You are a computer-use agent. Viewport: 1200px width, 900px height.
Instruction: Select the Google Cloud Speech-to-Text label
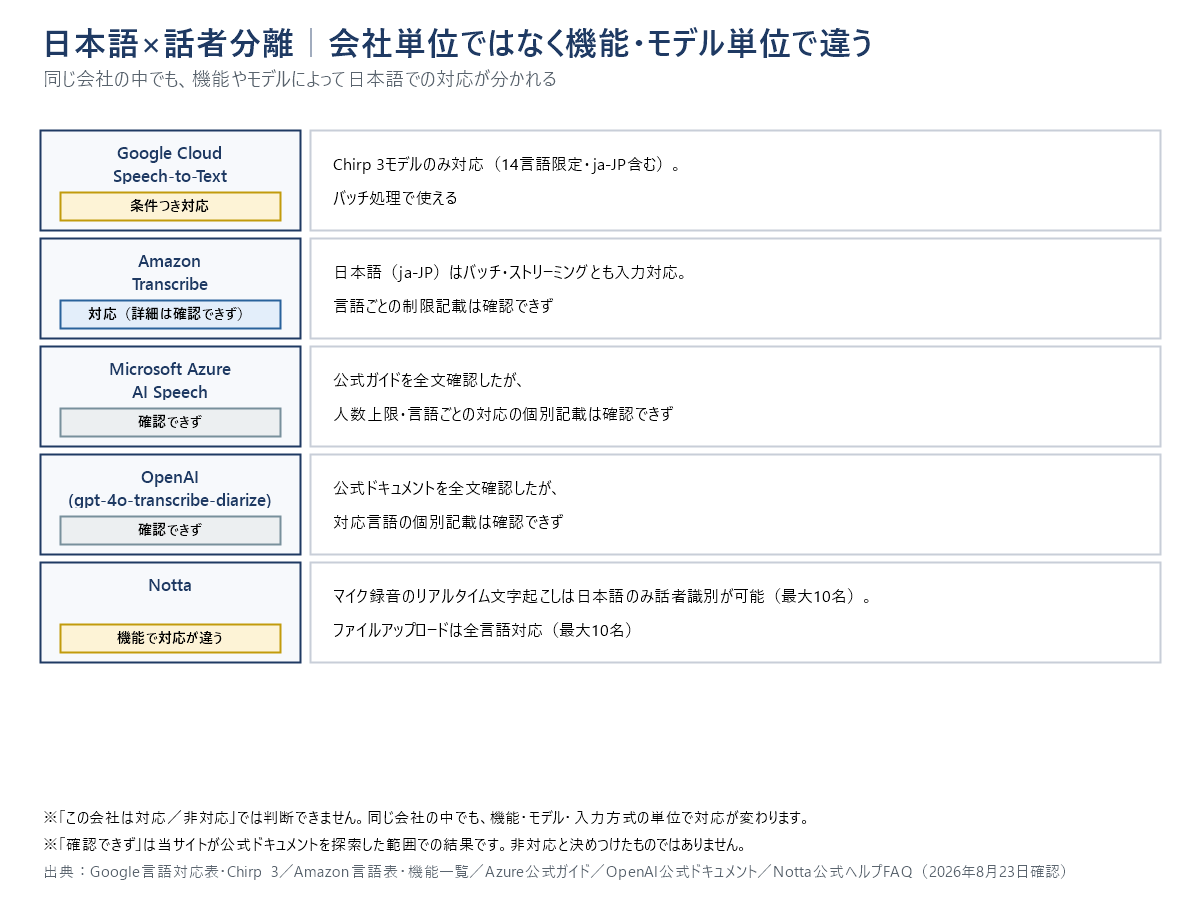[170, 165]
